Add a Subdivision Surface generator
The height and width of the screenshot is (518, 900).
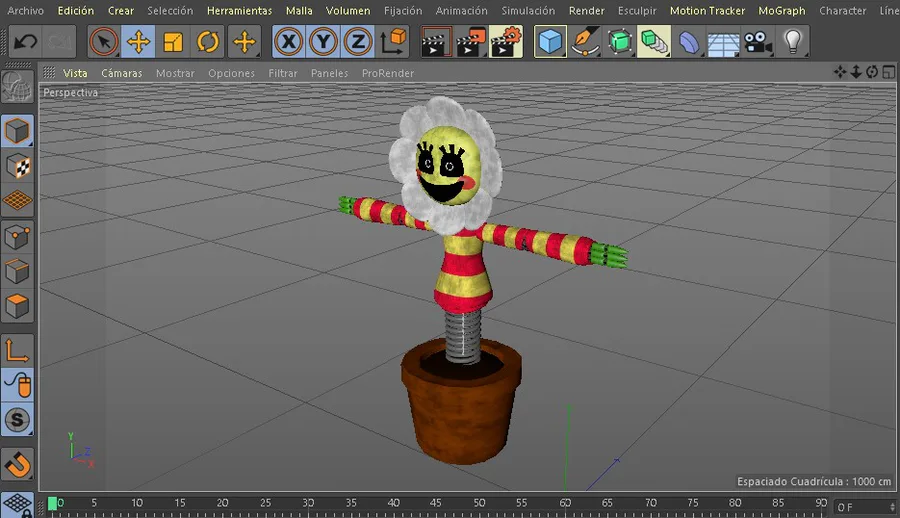[x=619, y=41]
